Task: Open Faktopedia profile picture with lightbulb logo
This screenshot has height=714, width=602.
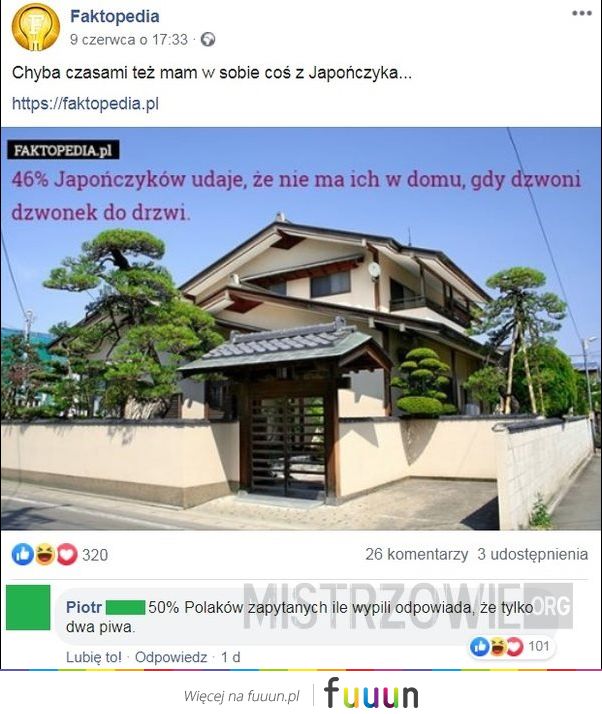Action: tap(36, 27)
